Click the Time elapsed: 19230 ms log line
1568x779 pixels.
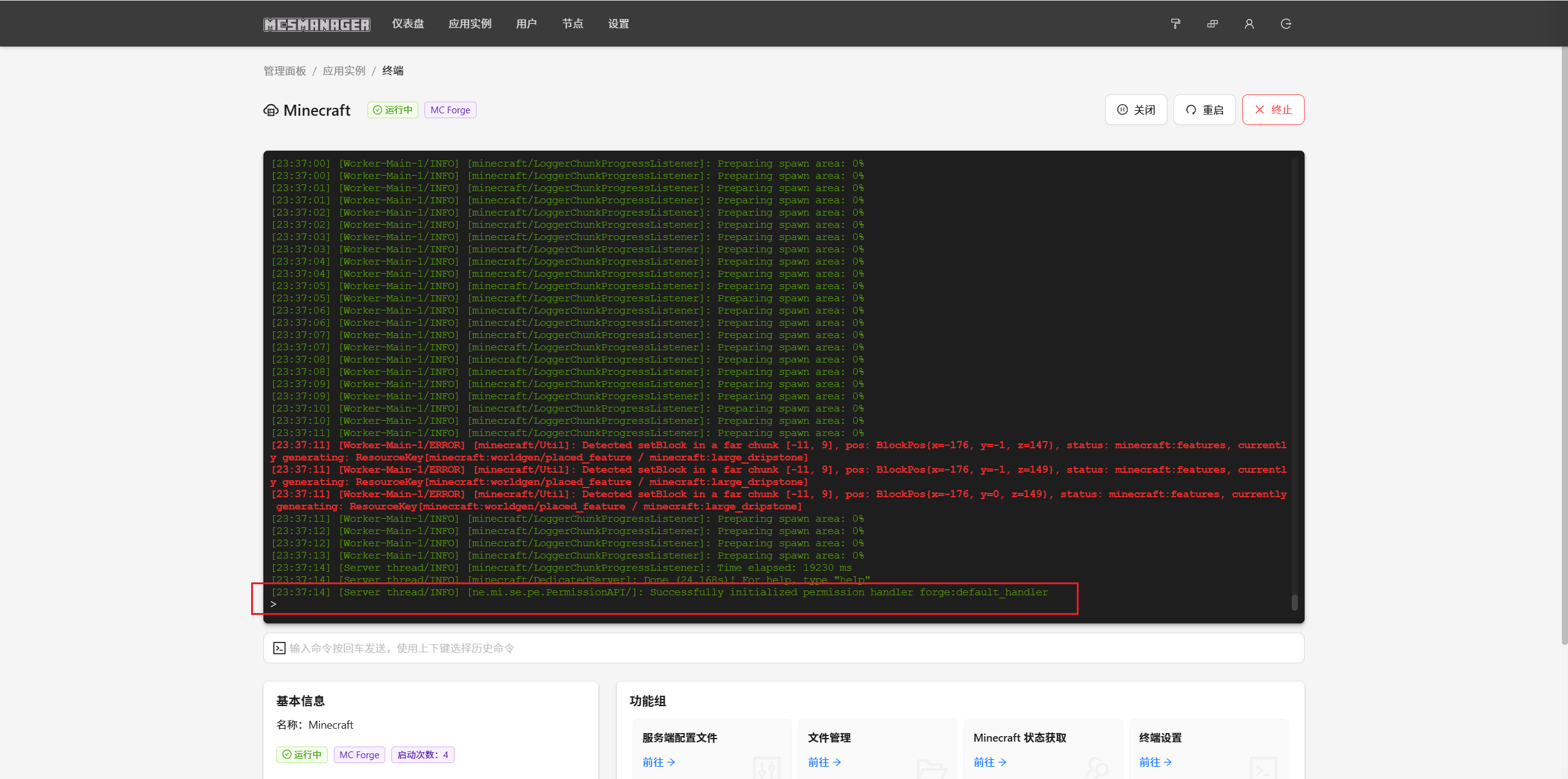pos(561,568)
